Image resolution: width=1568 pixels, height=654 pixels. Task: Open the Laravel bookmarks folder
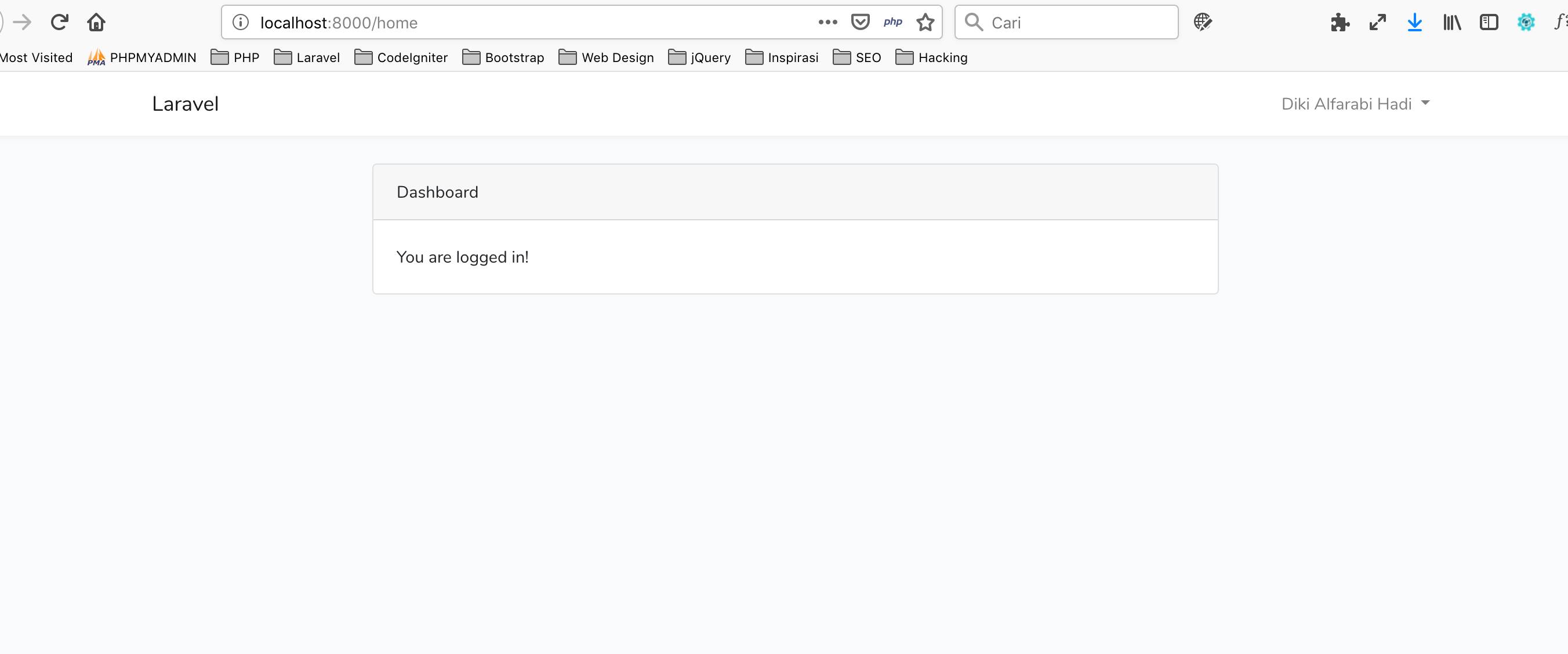306,57
